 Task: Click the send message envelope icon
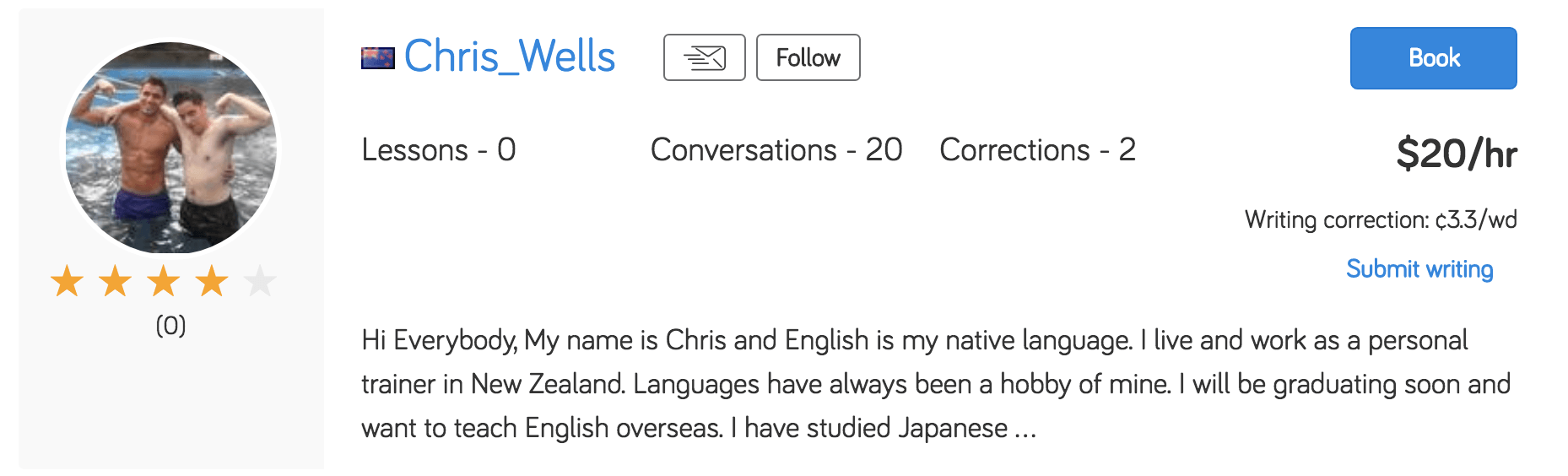704,57
